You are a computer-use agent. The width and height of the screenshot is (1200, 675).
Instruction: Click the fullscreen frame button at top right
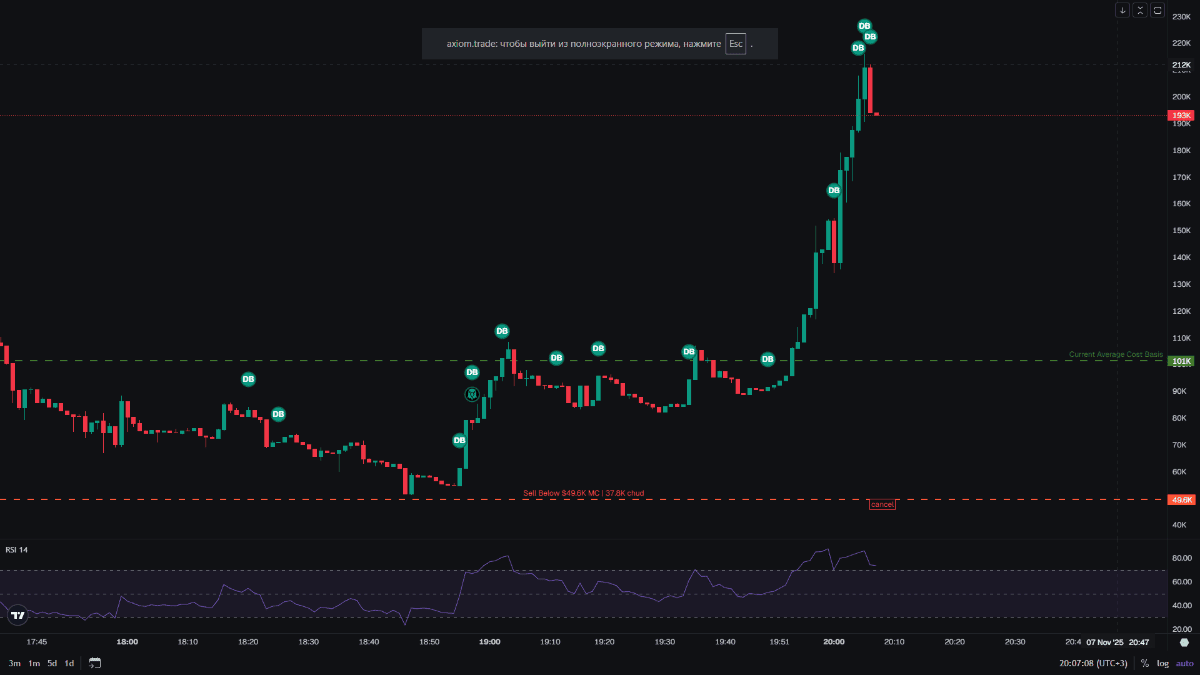(1157, 11)
